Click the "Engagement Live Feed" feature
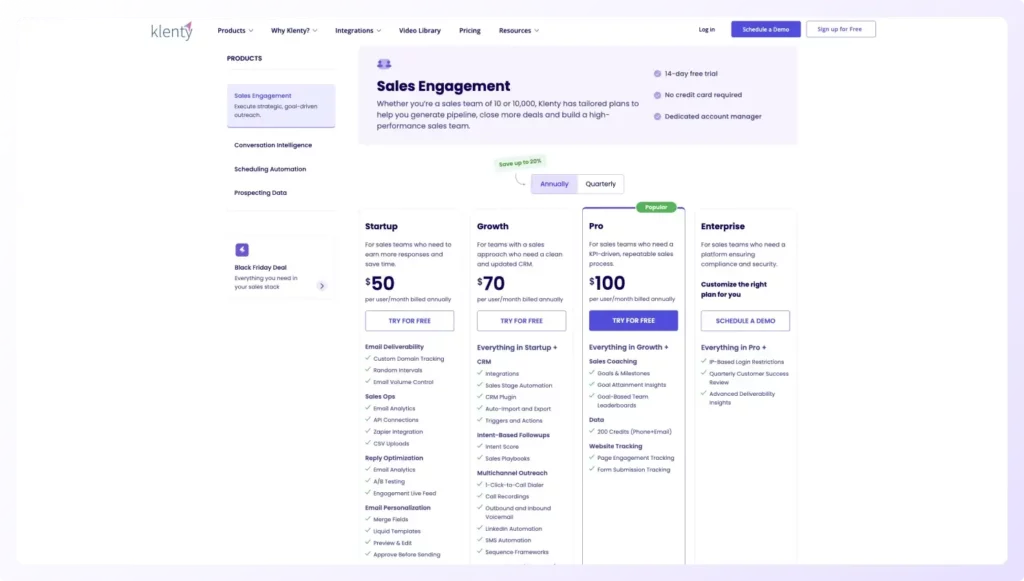Viewport: 1024px width, 581px height. click(404, 493)
